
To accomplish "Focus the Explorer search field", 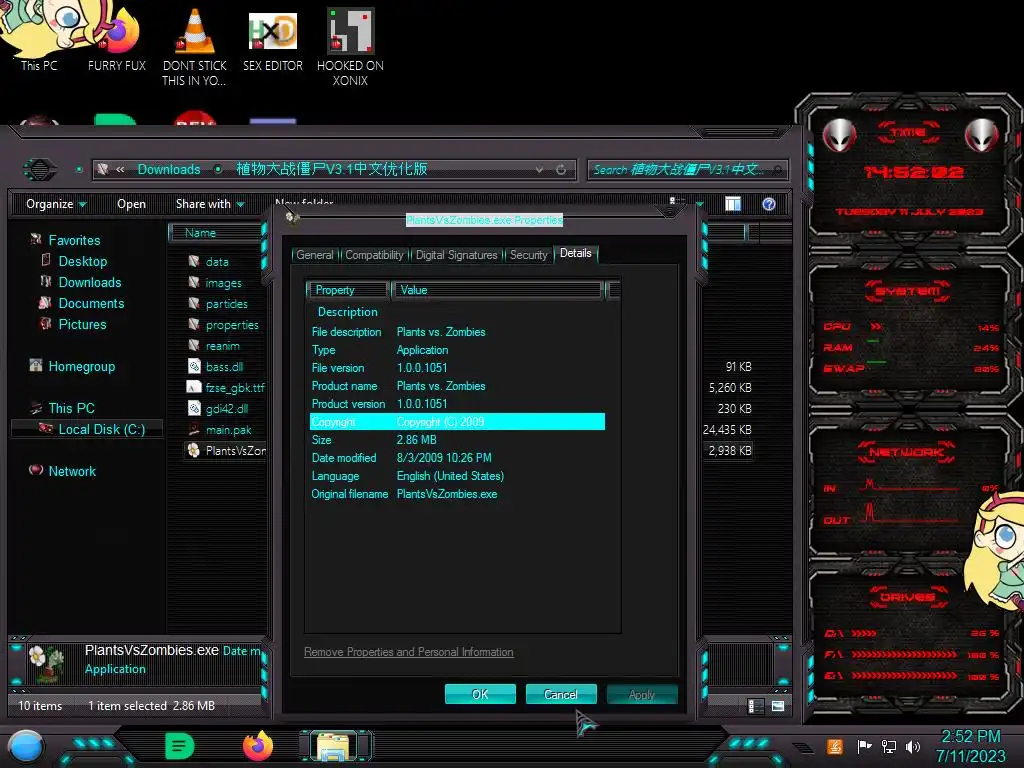I will click(x=688, y=170).
